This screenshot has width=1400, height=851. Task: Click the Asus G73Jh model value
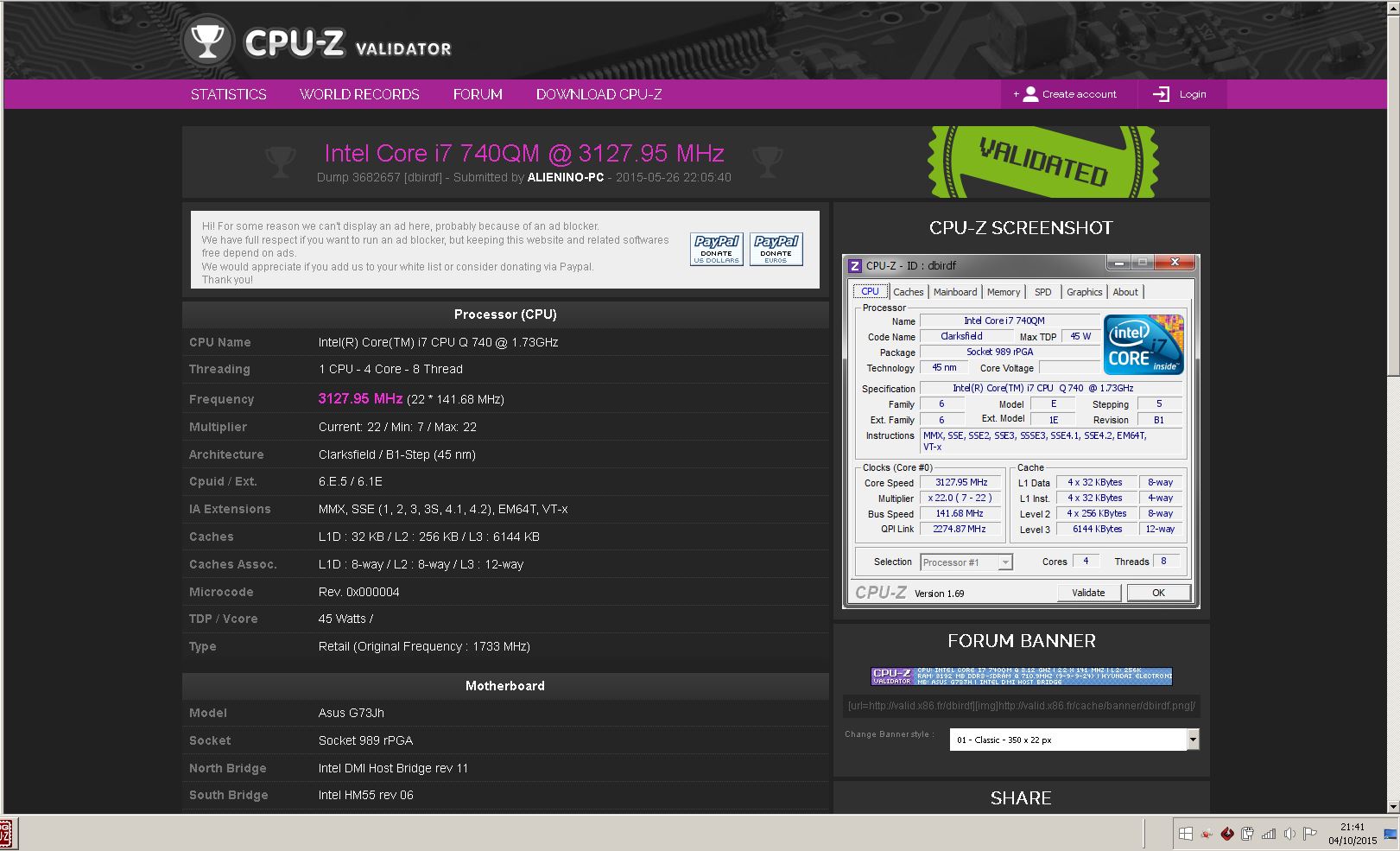point(352,713)
